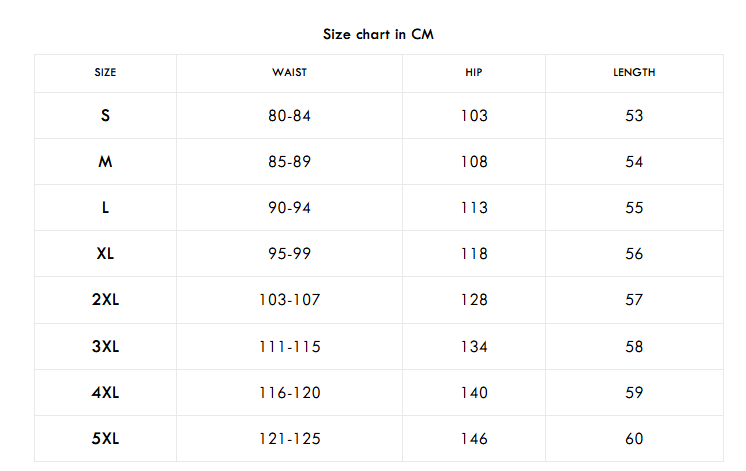The height and width of the screenshot is (471, 746).
Task: Click waist value 80-84
Action: (x=289, y=116)
